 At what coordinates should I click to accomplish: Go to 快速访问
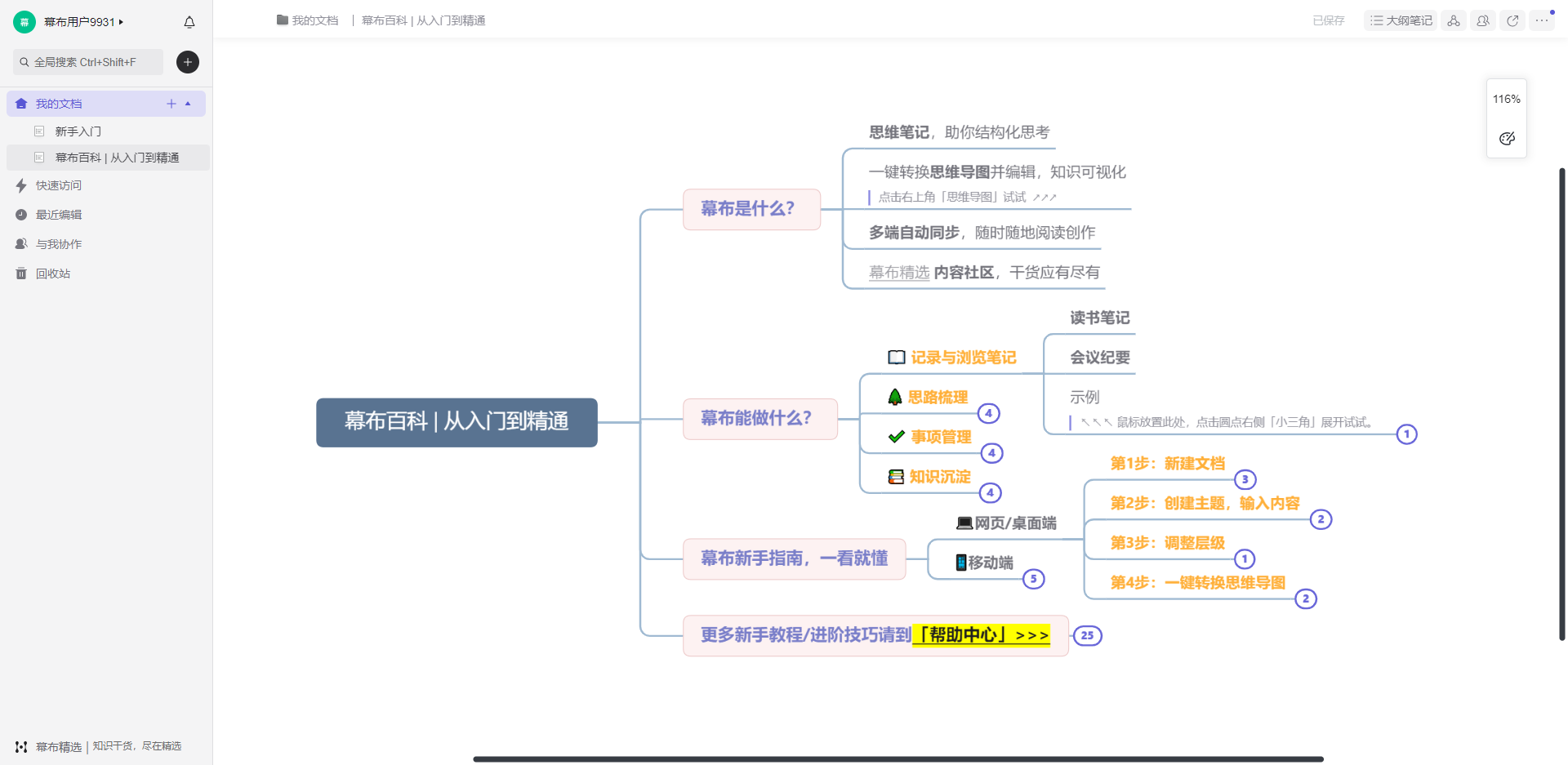pyautogui.click(x=59, y=185)
